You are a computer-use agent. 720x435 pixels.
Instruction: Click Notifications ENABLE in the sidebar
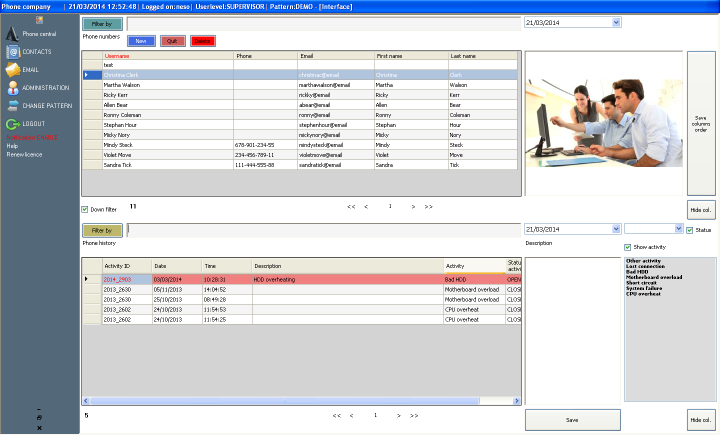[x=32, y=137]
